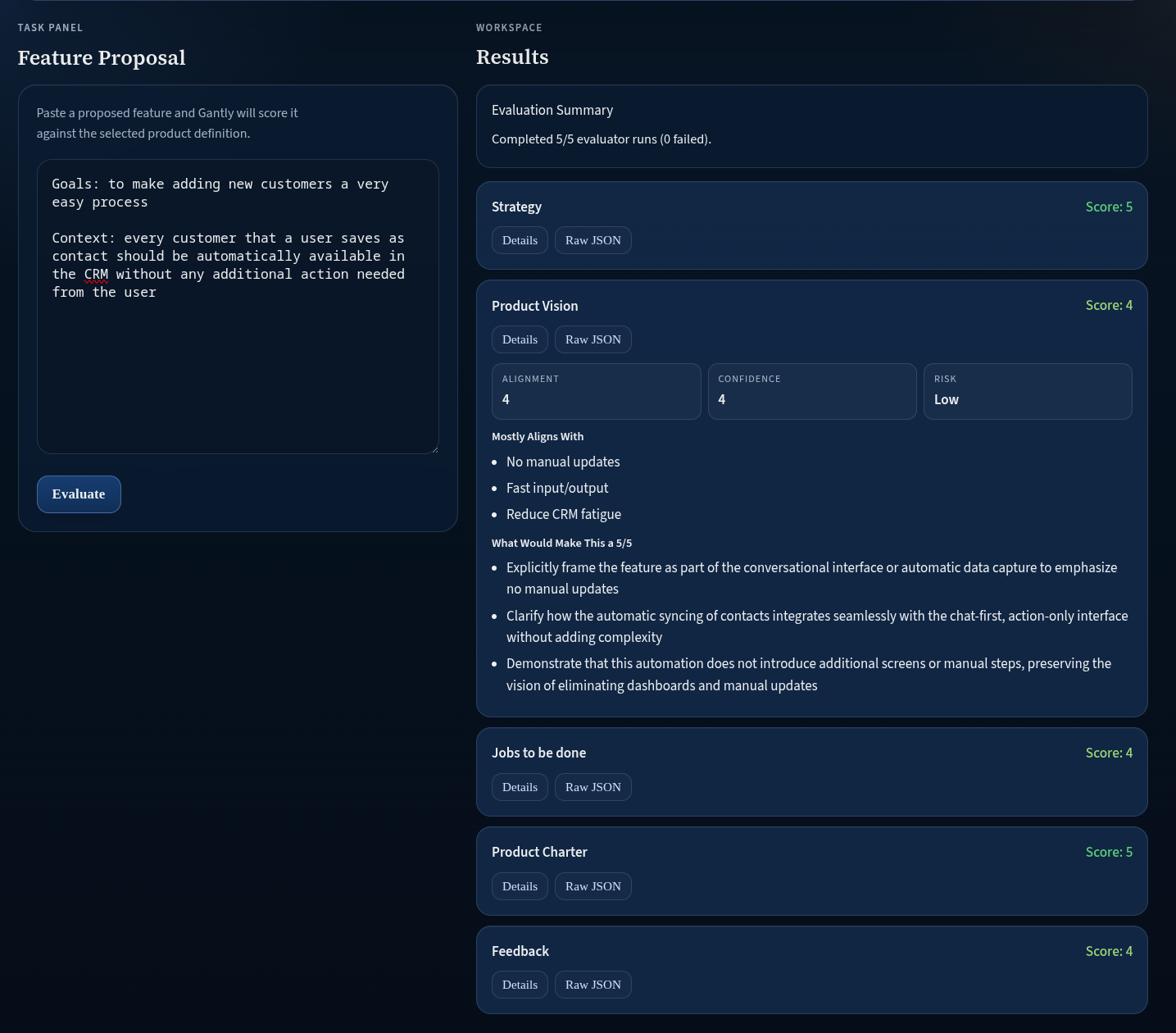Viewport: 1176px width, 1033px height.
Task: Collapse Details in the Product Vision card
Action: click(x=520, y=339)
